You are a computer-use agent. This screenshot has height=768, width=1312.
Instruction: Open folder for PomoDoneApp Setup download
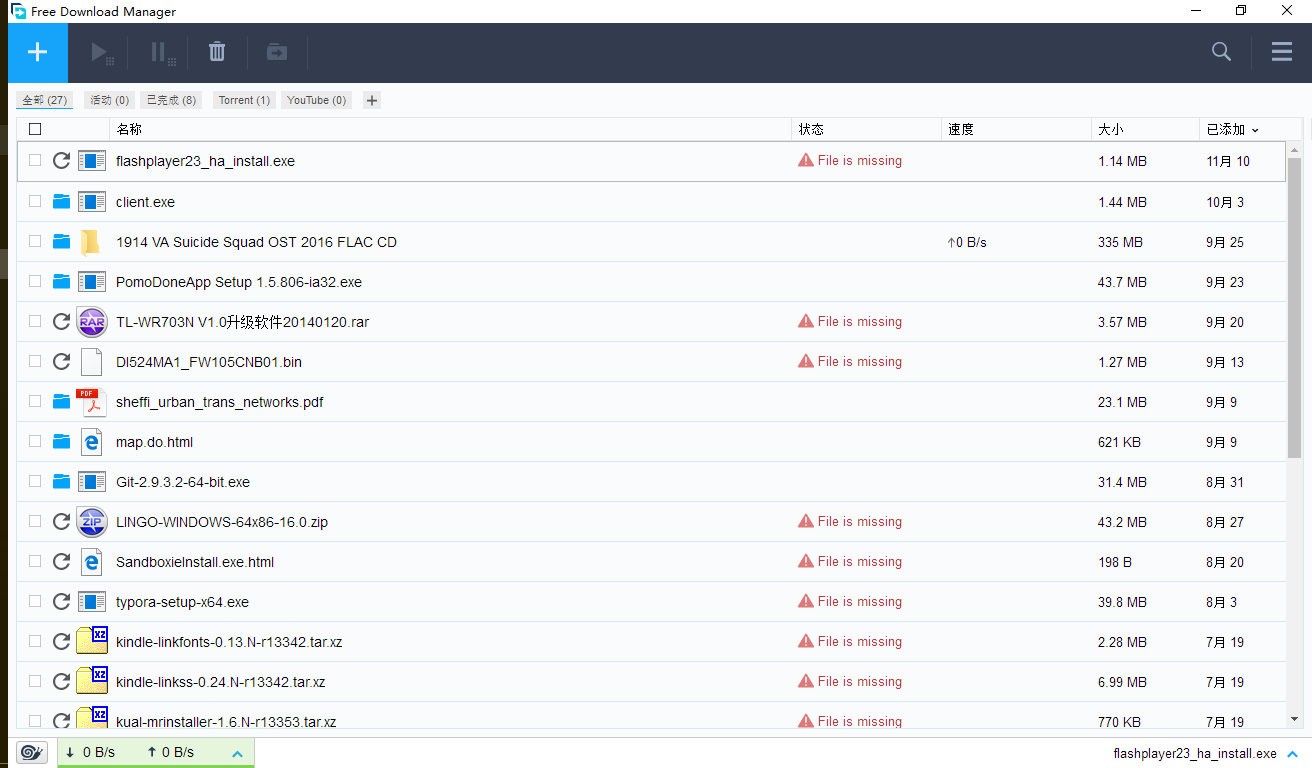coord(61,282)
